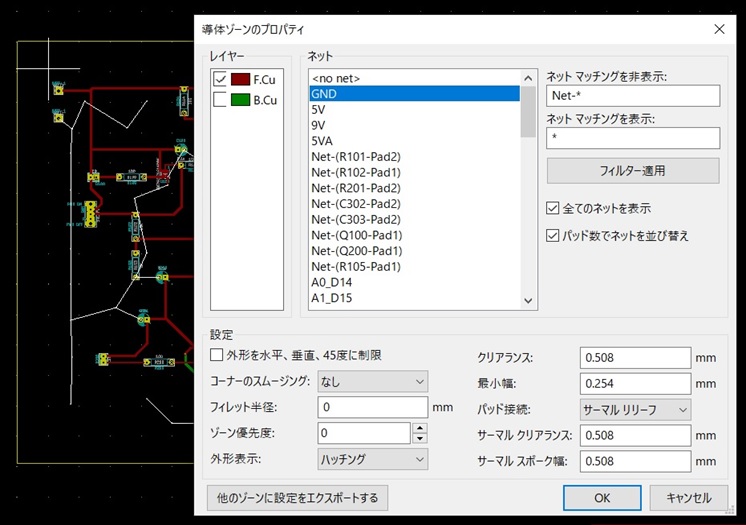Select <no net> entry in net list
This screenshot has width=746, height=525.
[336, 78]
